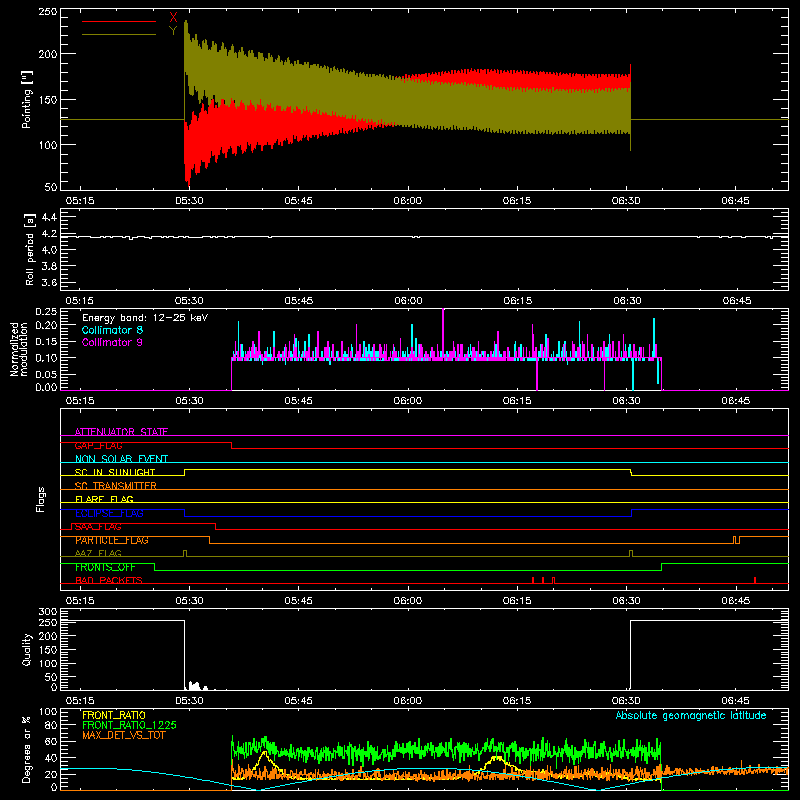Click the 200 tick label on Pointing axis
Screen dimensions: 800x800
coord(48,54)
